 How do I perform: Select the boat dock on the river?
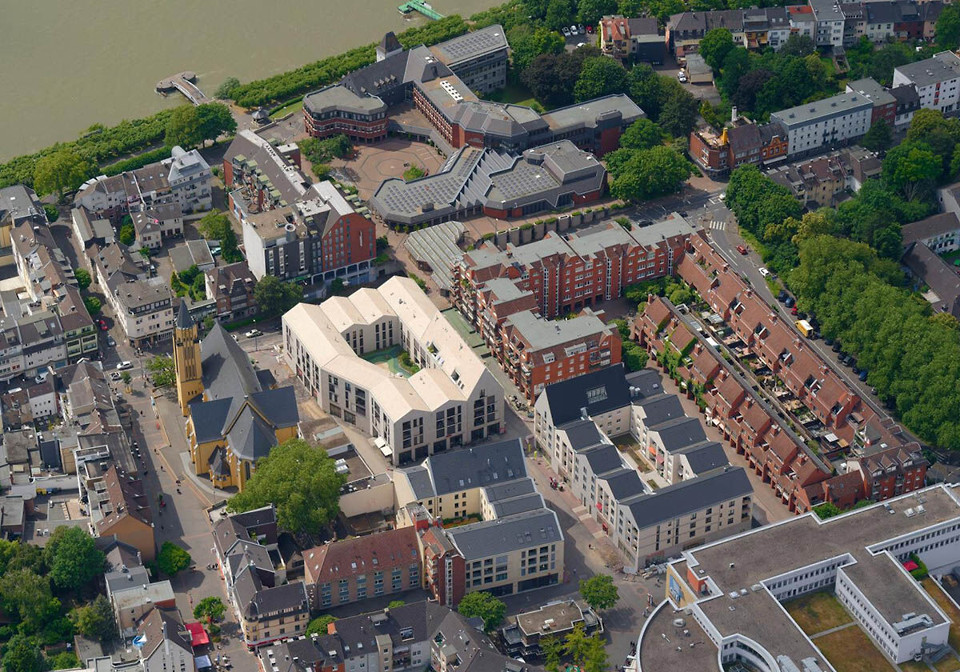tap(180, 86)
